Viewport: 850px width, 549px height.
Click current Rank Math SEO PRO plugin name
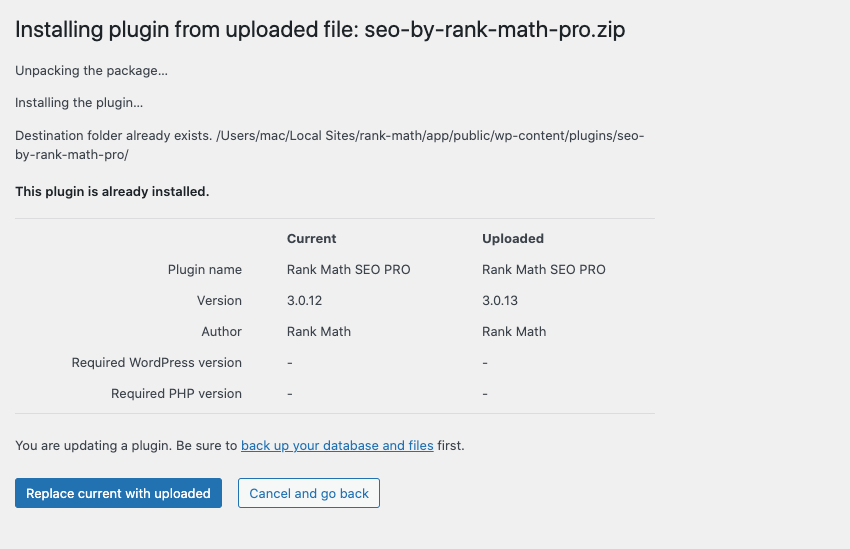coord(349,269)
